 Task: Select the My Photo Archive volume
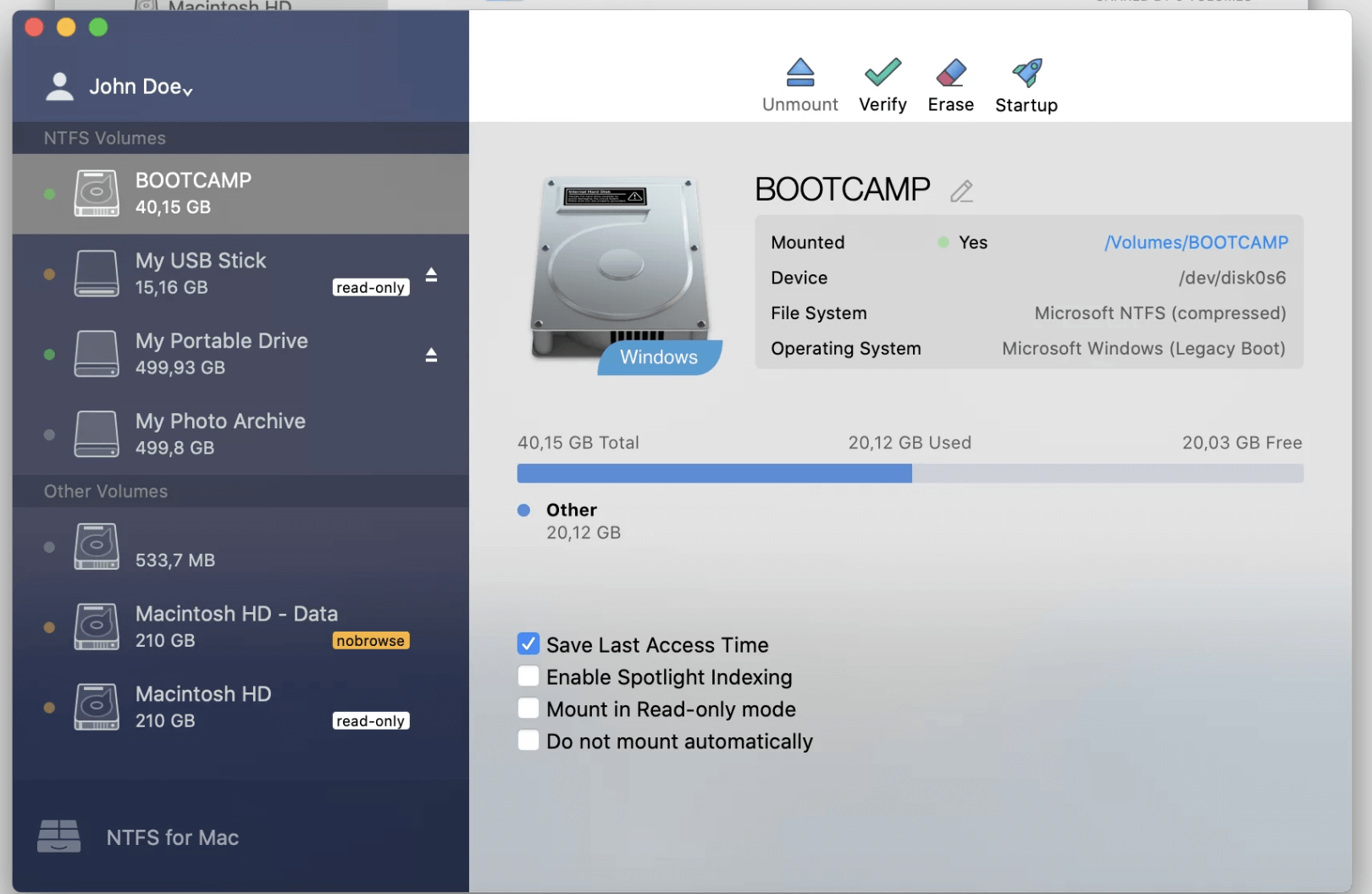219,433
